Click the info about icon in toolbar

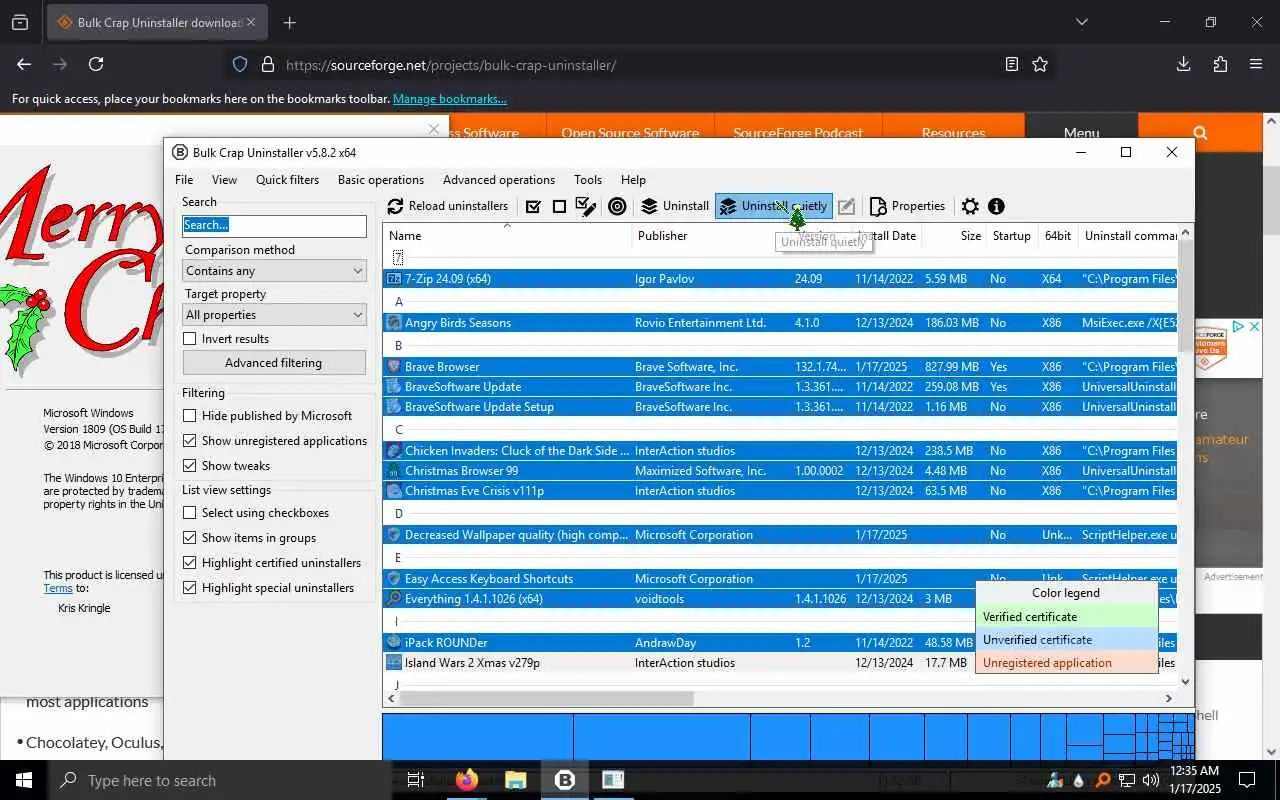click(996, 207)
